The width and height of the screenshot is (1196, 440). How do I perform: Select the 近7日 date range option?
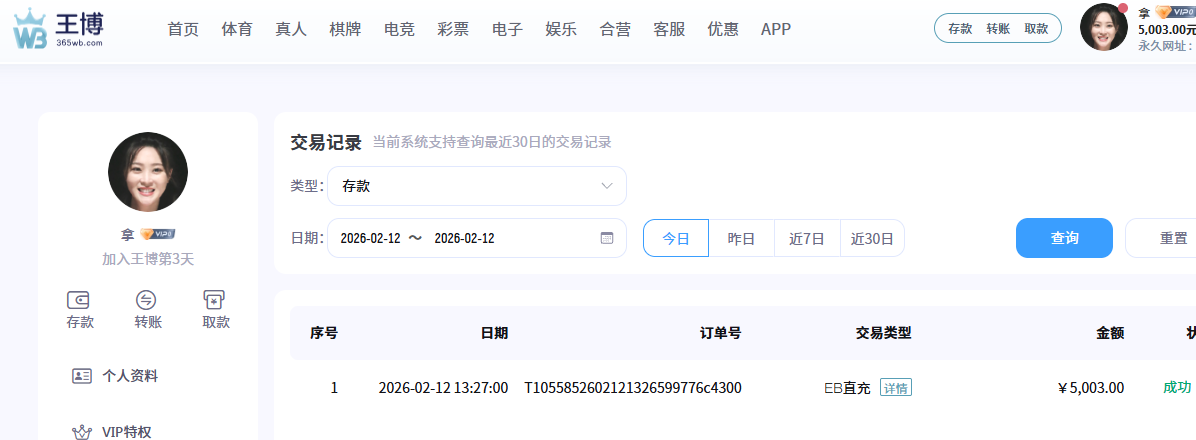coord(807,239)
